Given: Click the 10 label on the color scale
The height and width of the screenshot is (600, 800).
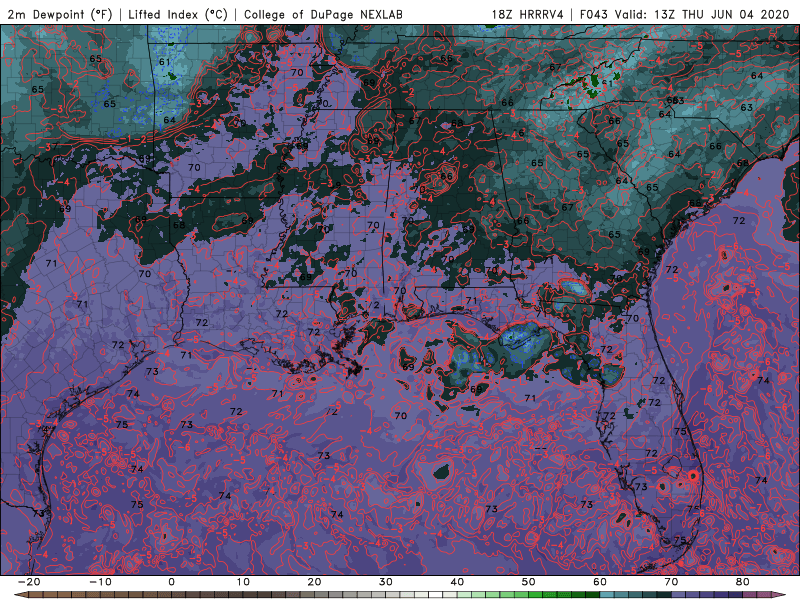Looking at the screenshot, I should coord(243,582).
